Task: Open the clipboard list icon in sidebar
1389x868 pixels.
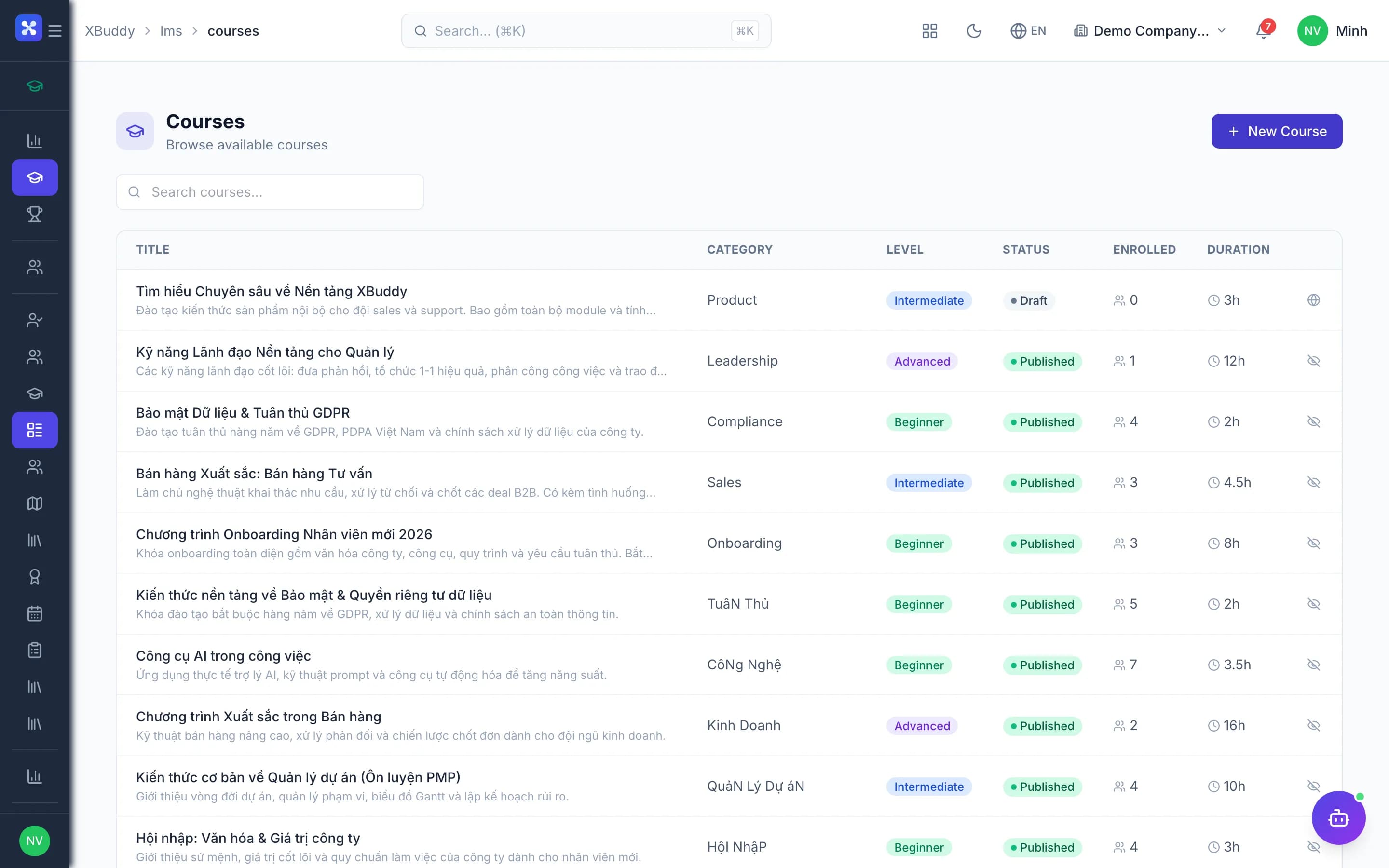Action: (x=34, y=651)
